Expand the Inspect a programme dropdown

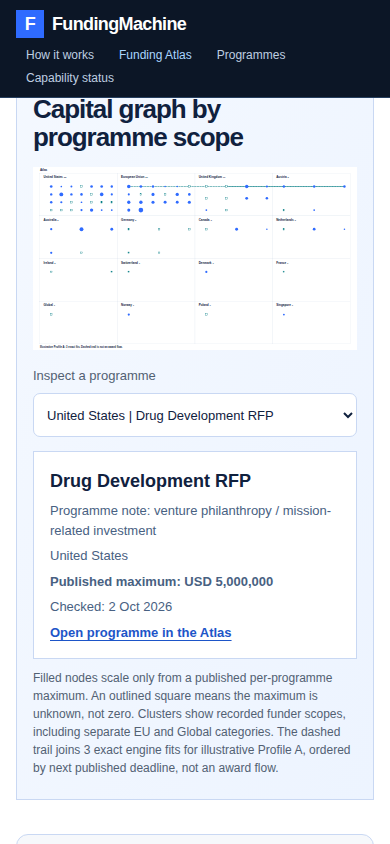pyautogui.click(x=195, y=415)
